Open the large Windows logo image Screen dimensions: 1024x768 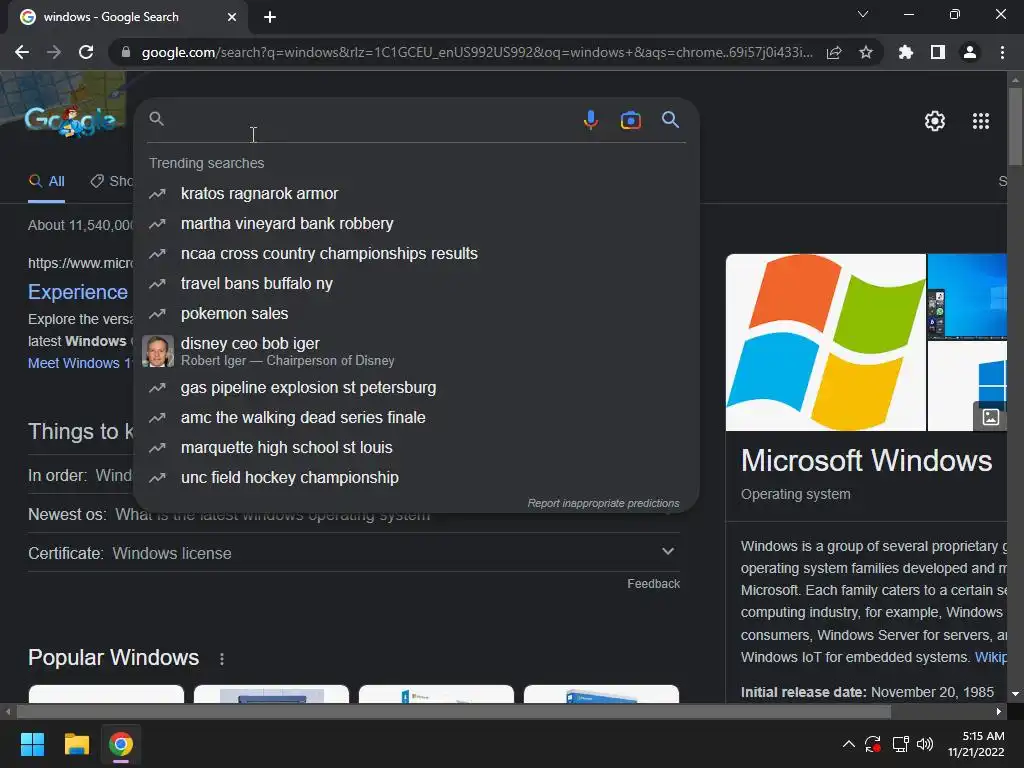[825, 342]
